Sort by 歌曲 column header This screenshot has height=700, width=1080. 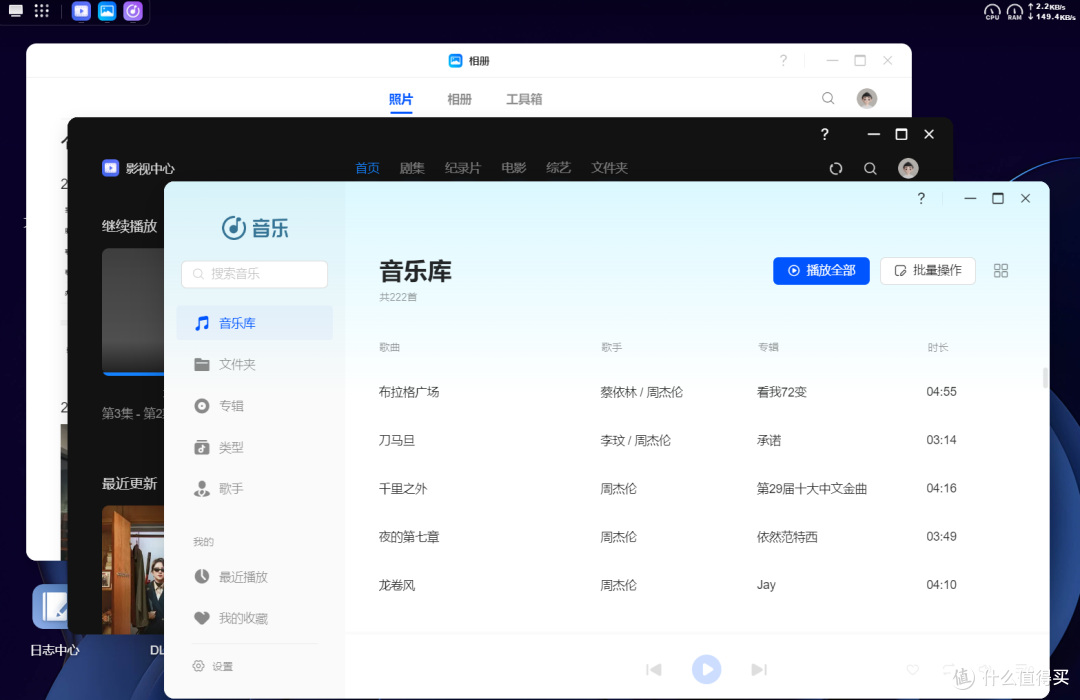pos(389,347)
